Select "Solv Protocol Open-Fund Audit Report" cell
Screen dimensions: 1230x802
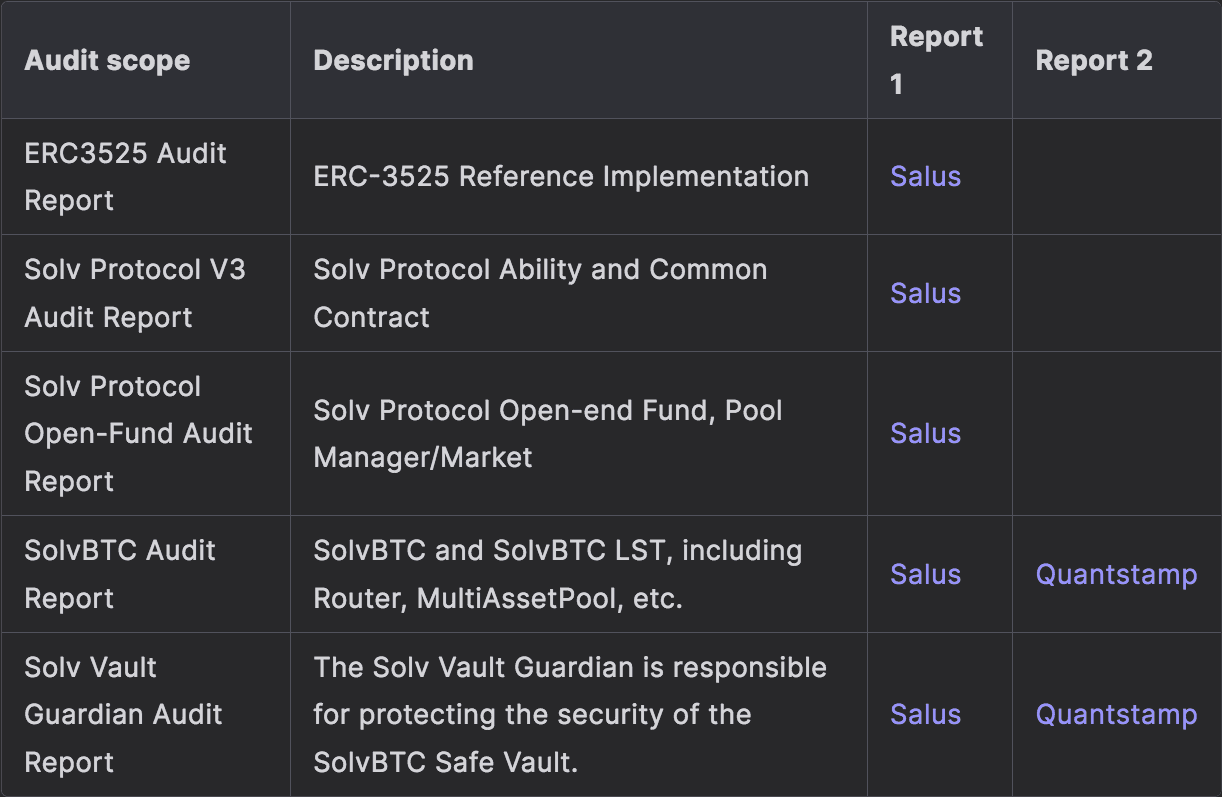pos(138,433)
